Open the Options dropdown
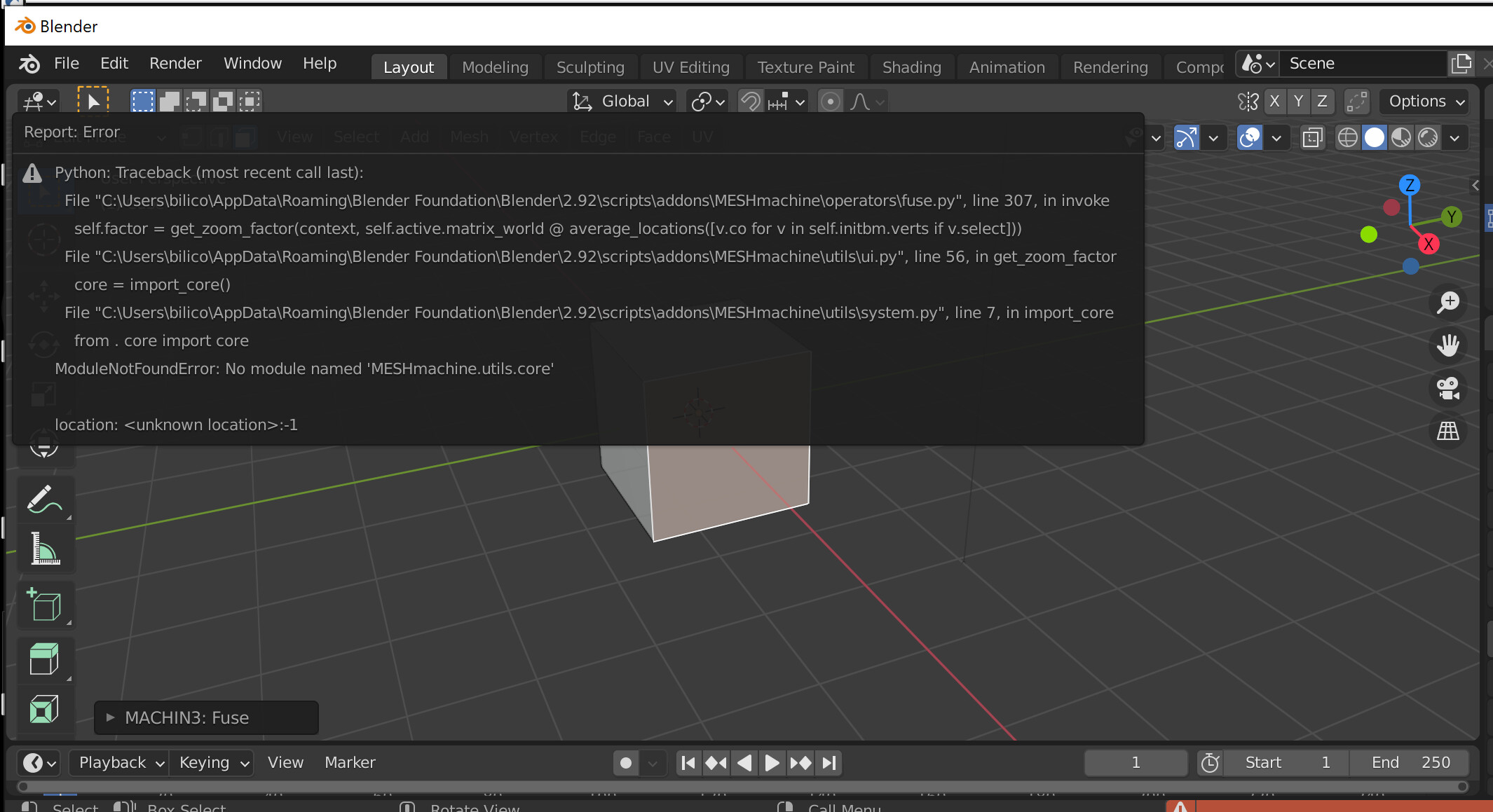 (x=1426, y=102)
